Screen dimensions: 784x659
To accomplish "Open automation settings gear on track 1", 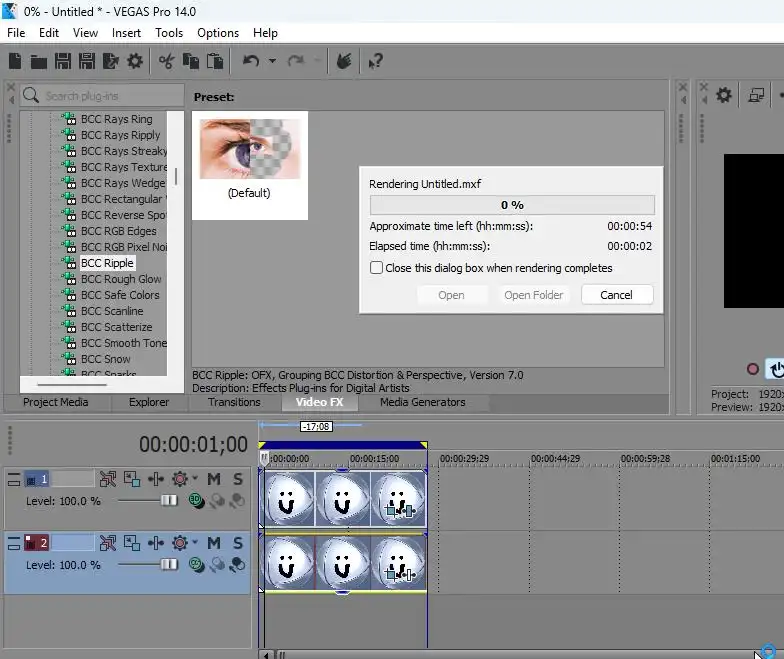I will pos(180,479).
